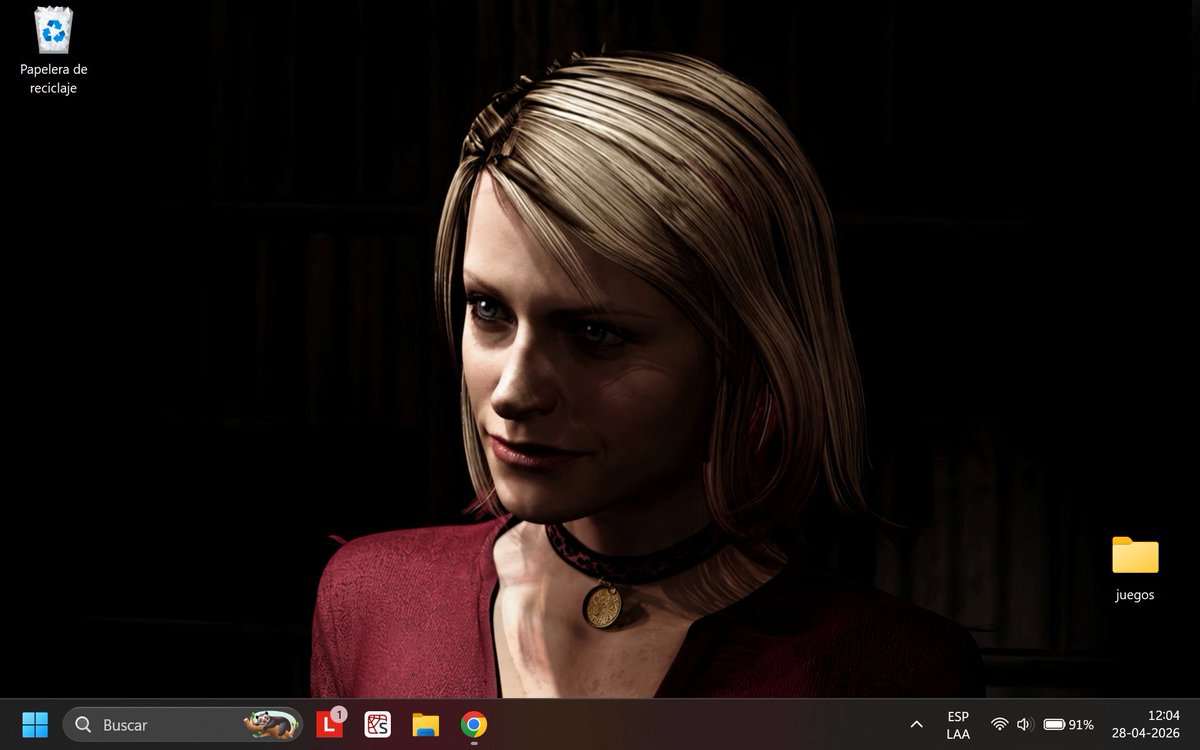
Task: Change the ESP LAA input language
Action: coord(958,725)
